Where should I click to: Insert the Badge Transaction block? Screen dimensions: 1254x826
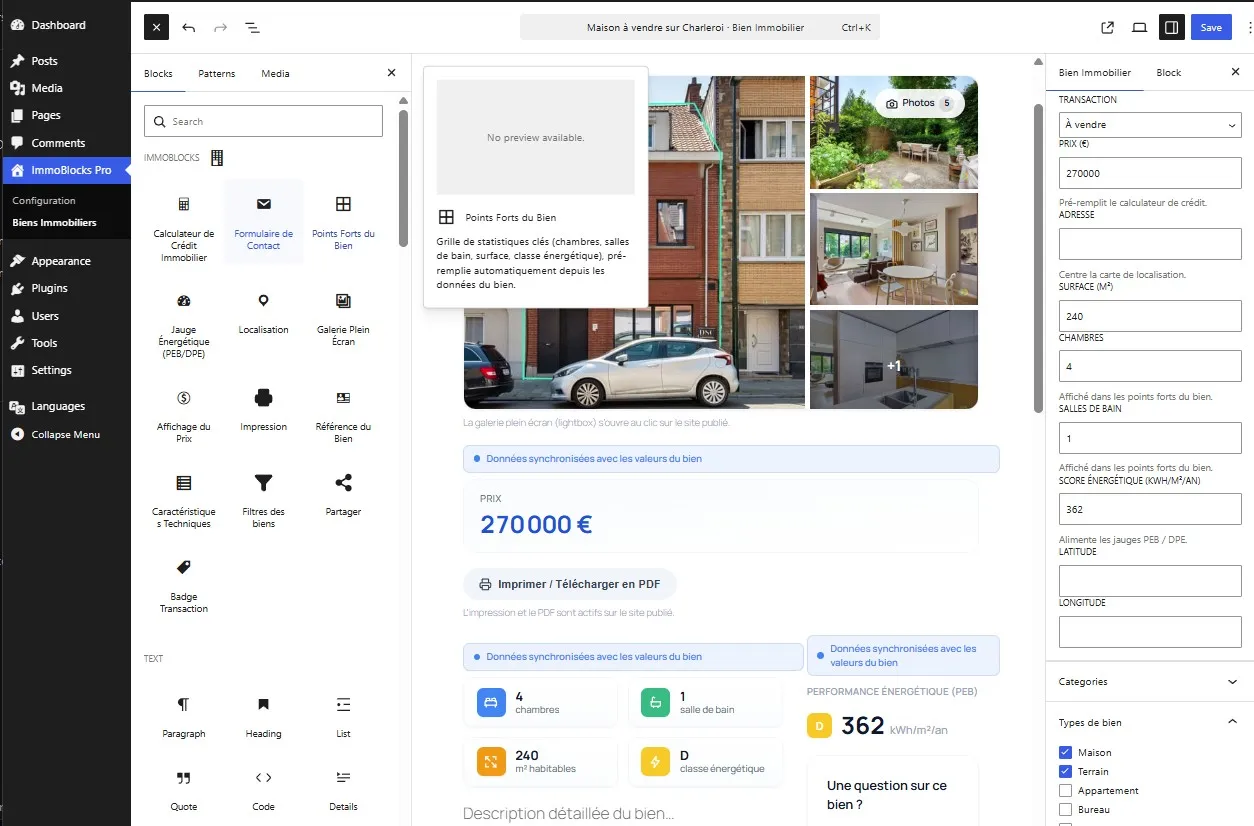(x=184, y=586)
